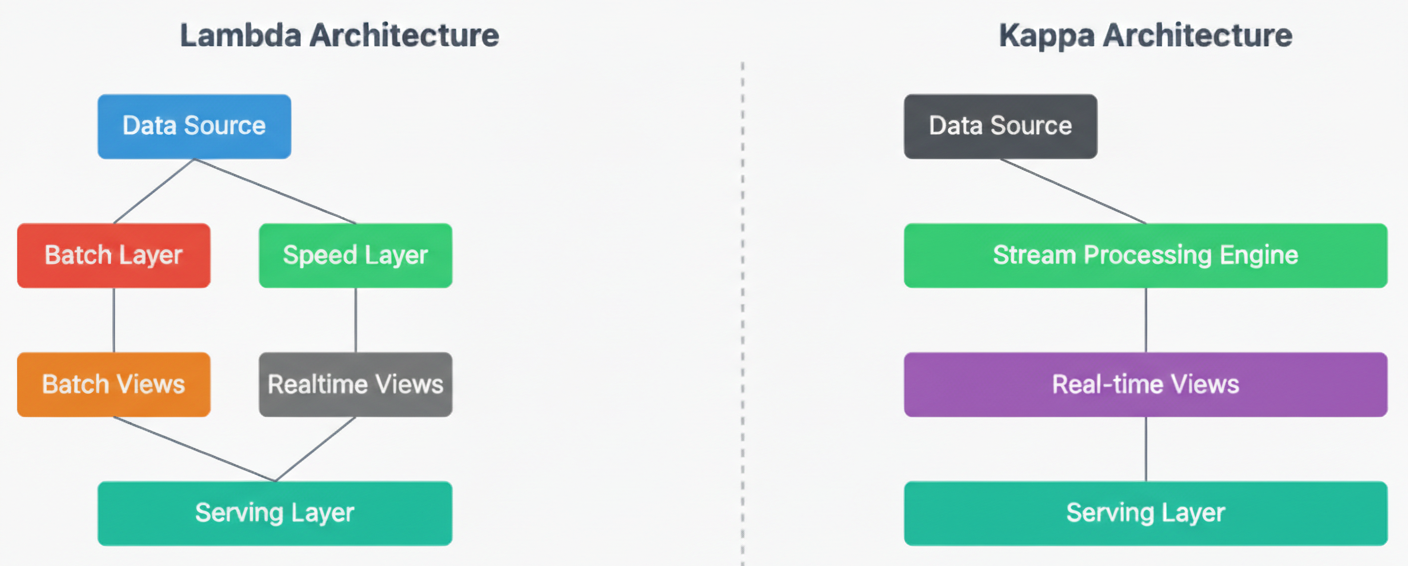This screenshot has height=566, width=1408.
Task: Click line between Batch Layer and Batch Views
Action: pos(114,320)
